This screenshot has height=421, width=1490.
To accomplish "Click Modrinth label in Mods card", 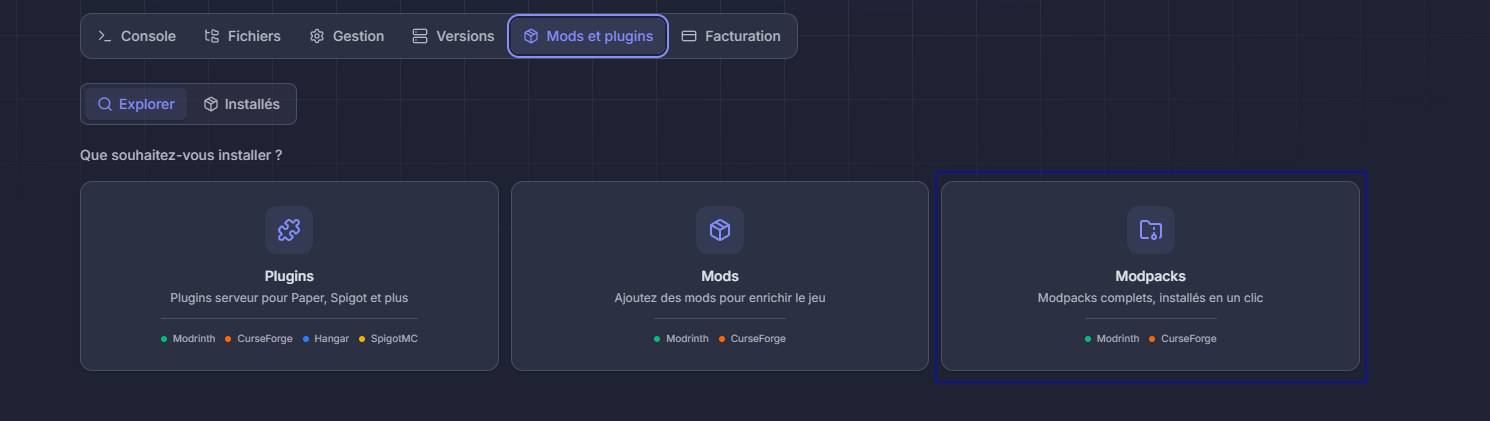I will pos(687,339).
